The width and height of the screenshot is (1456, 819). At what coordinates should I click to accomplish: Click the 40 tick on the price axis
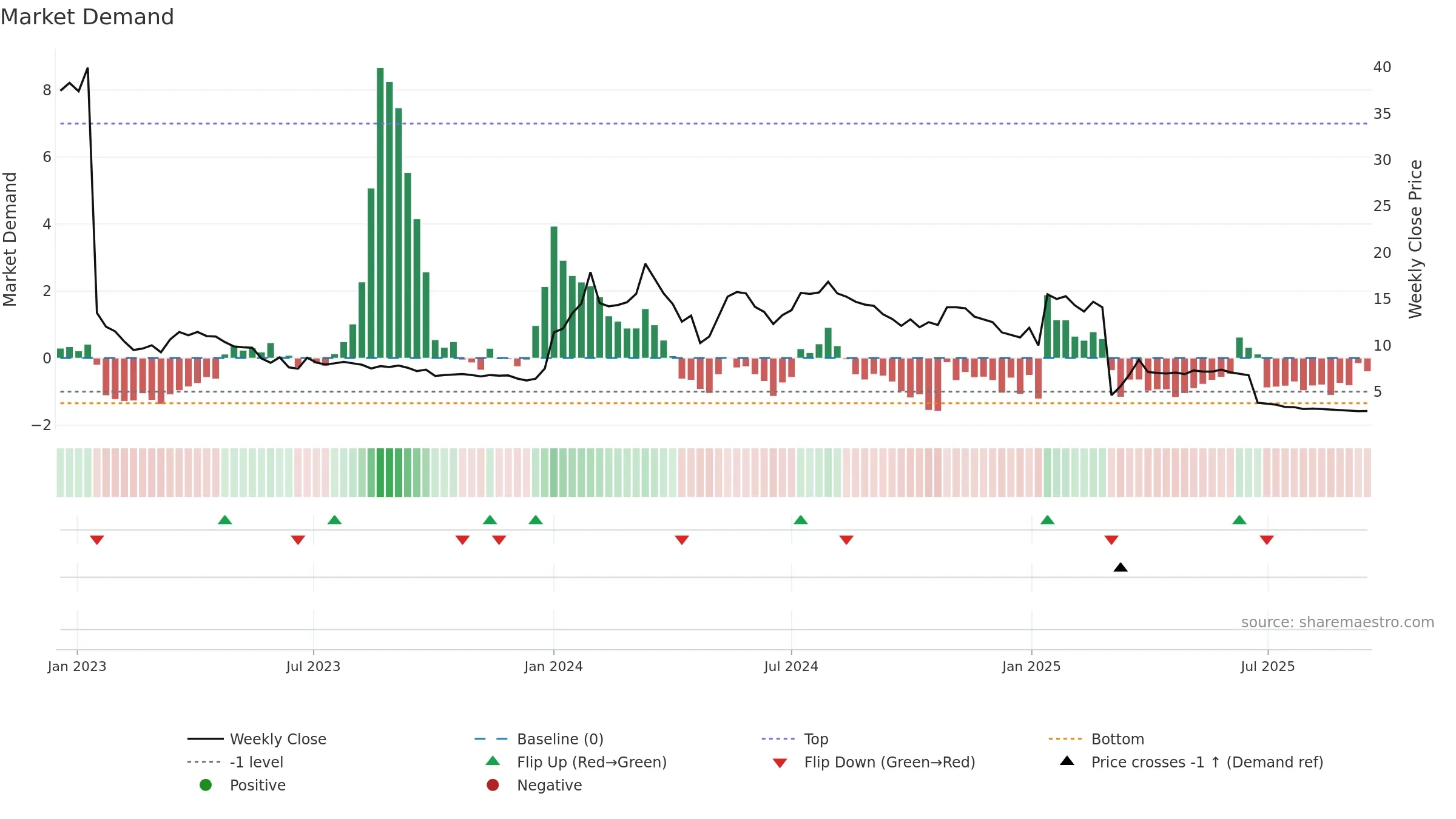(x=1383, y=67)
